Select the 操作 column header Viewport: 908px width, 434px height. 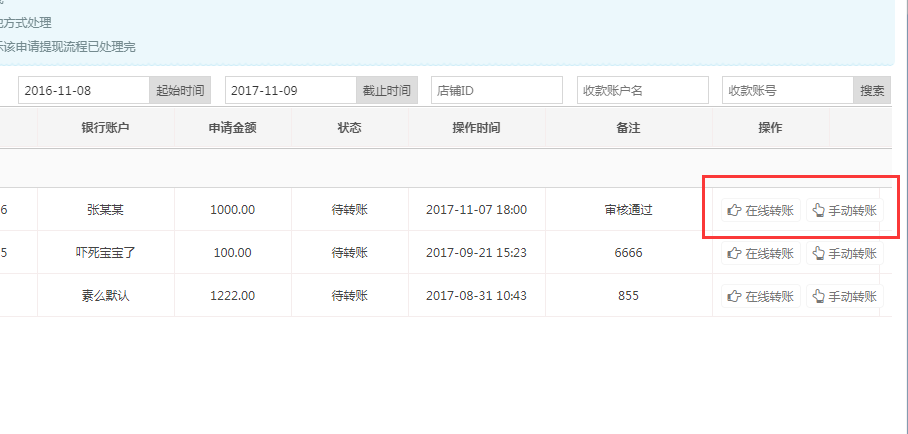pos(770,128)
